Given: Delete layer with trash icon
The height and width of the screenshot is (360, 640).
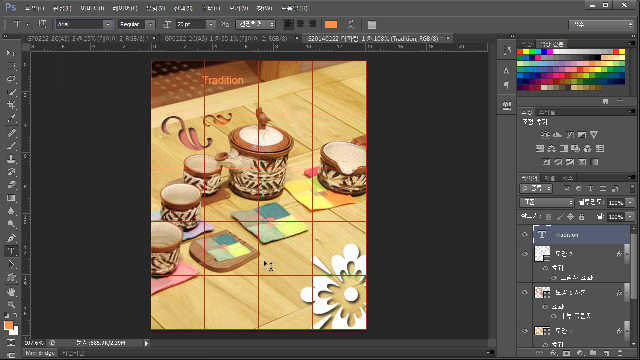Looking at the screenshot, I should [620, 353].
